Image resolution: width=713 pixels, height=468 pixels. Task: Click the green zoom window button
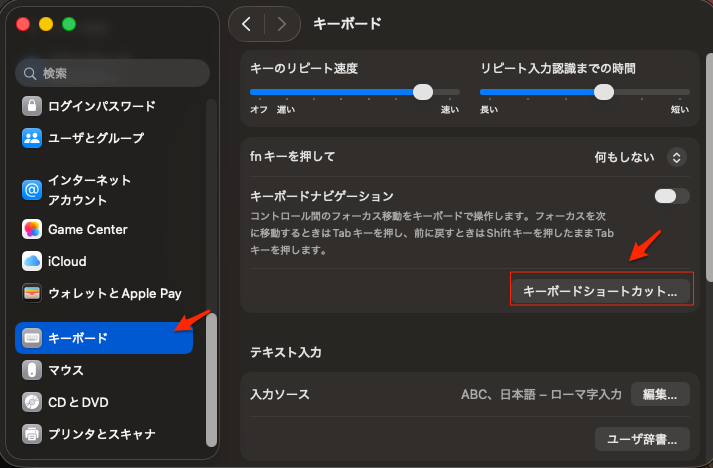click(69, 24)
